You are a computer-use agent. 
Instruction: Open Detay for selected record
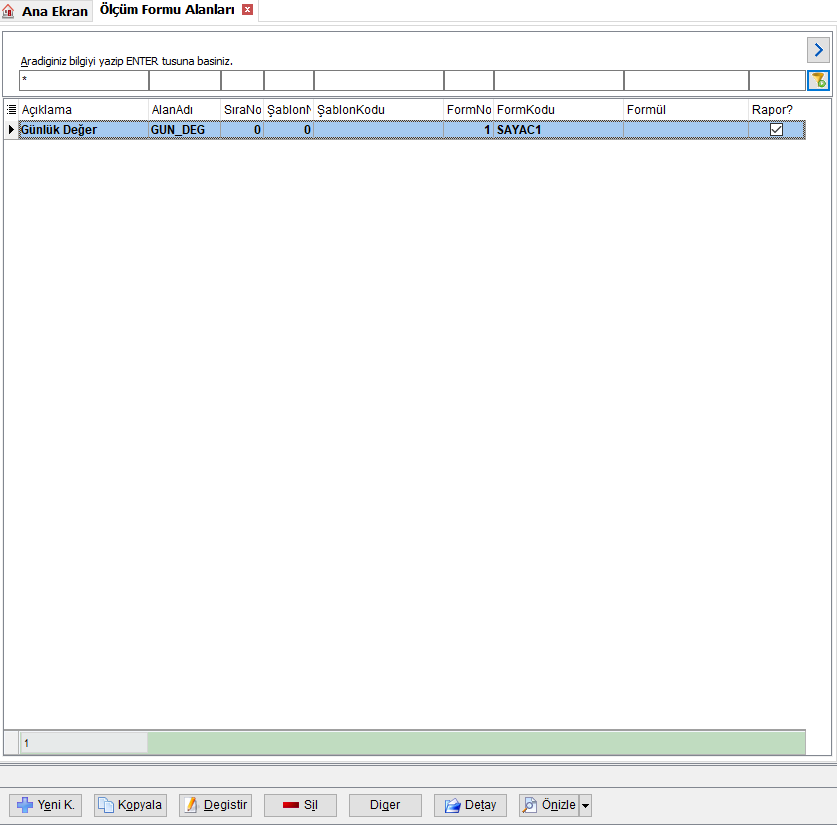(470, 805)
